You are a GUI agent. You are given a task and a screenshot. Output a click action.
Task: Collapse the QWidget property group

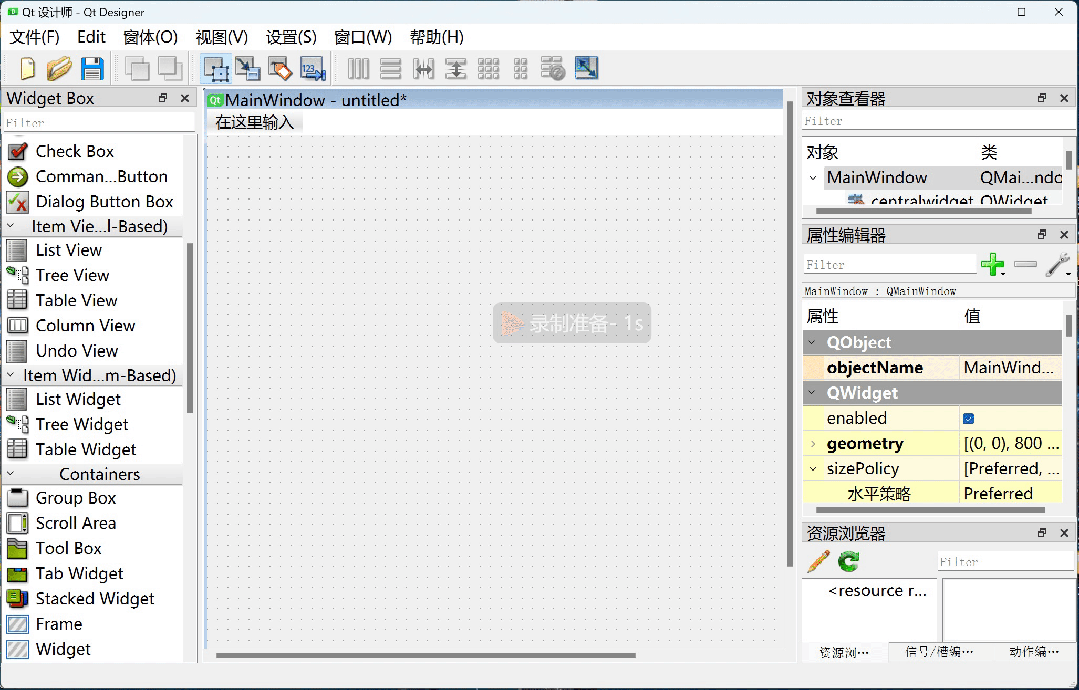tap(812, 393)
